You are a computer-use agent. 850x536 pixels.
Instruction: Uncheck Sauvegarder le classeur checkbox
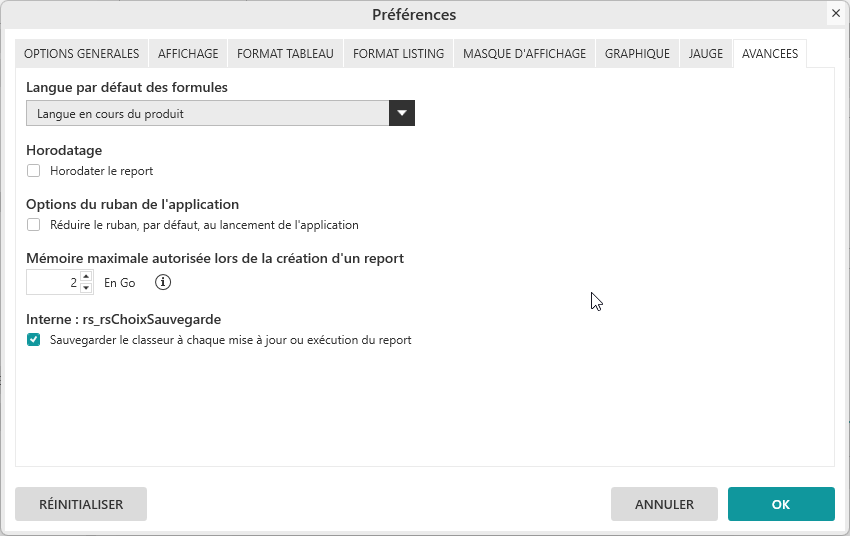click(x=34, y=340)
